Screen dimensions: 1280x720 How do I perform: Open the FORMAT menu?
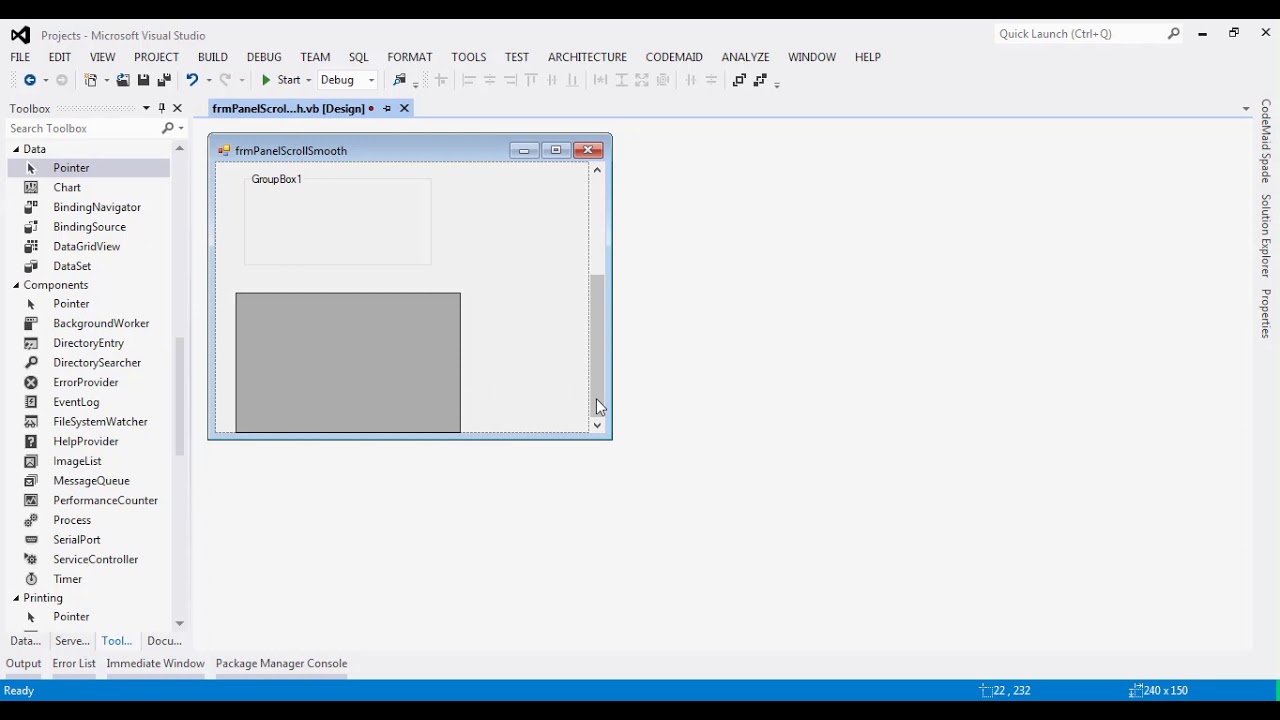(x=410, y=57)
